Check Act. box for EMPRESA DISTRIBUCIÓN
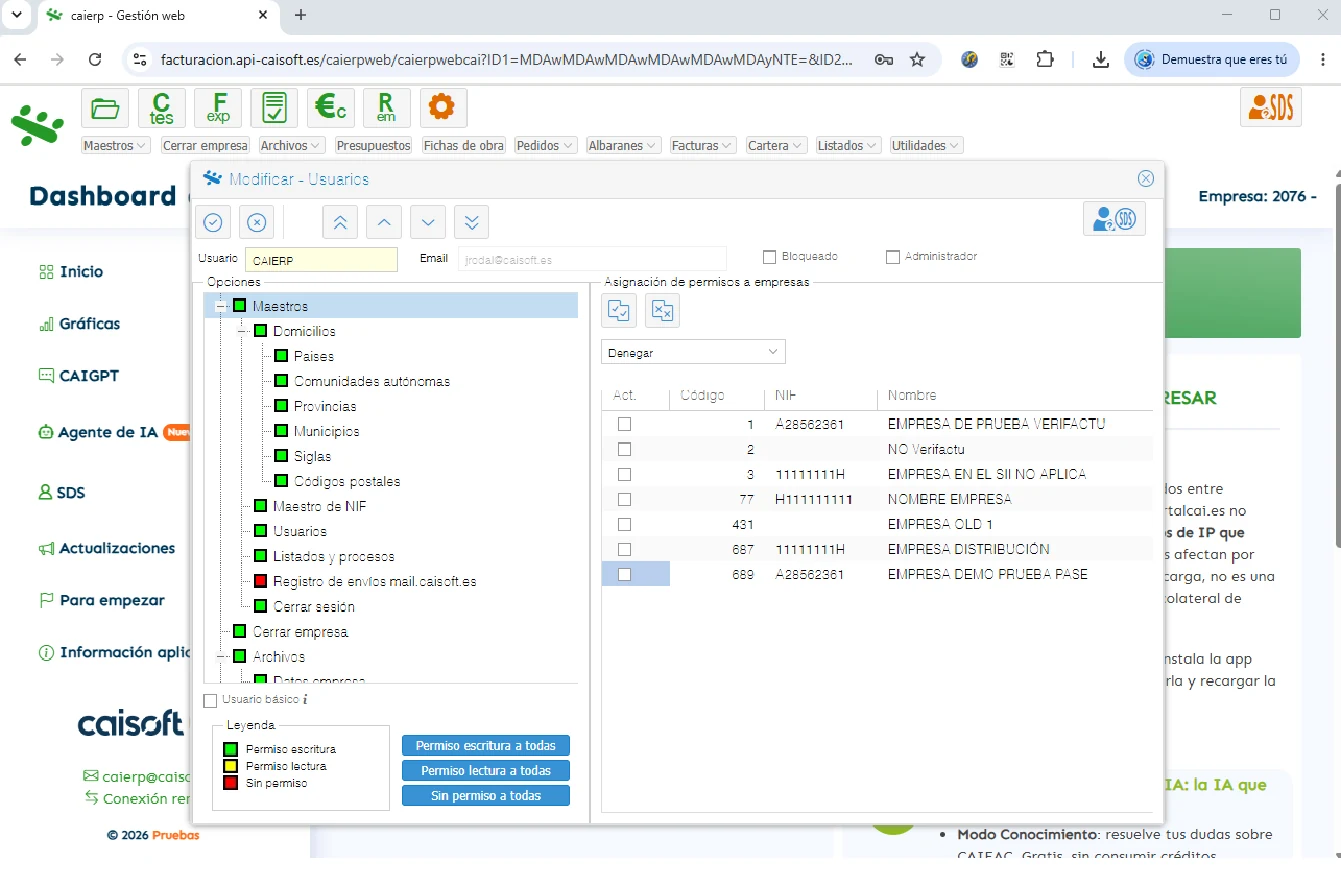 pos(624,549)
